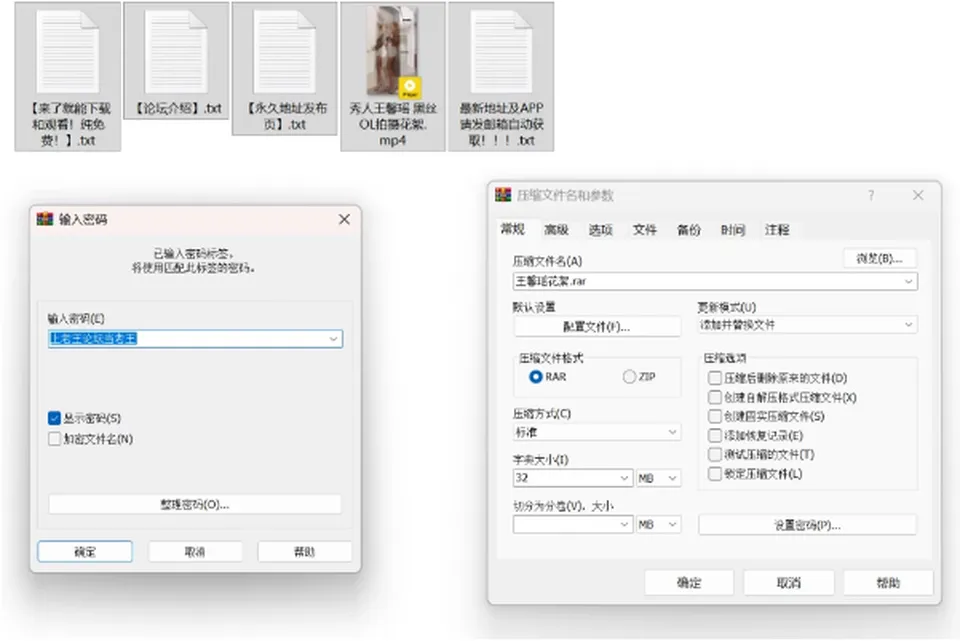The width and height of the screenshot is (960, 641).
Task: Click 取消 in the 压缩文件名和参数 dialog
Action: 789,583
